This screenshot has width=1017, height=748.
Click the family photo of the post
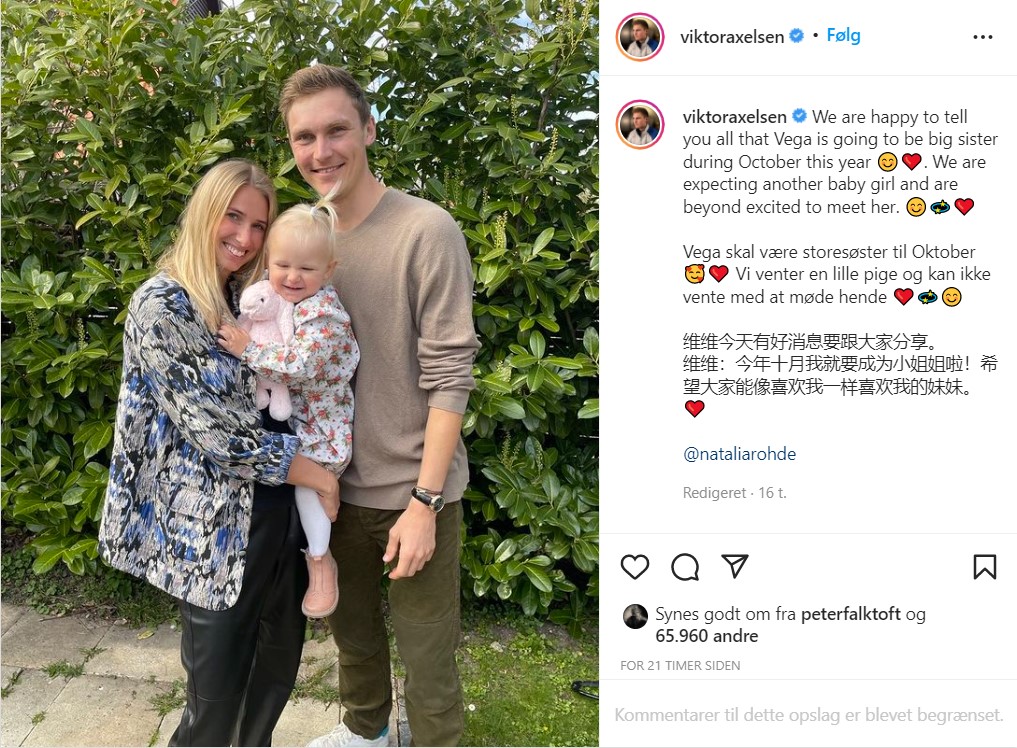(300, 374)
